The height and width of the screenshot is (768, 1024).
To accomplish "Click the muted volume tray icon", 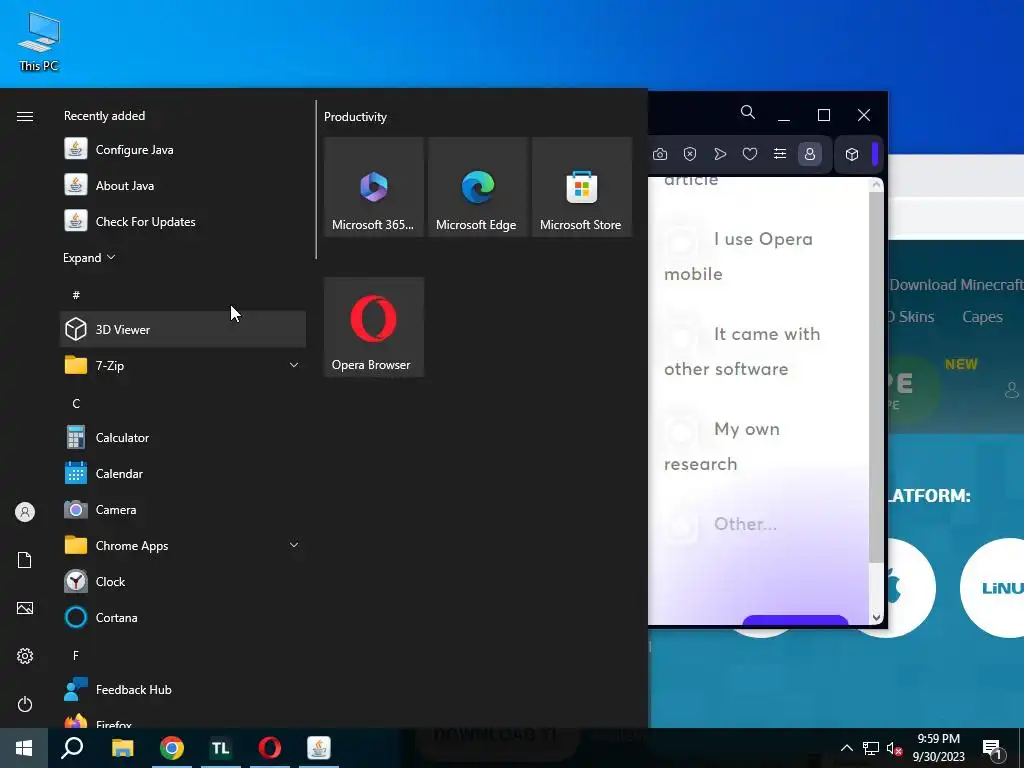I will click(894, 748).
